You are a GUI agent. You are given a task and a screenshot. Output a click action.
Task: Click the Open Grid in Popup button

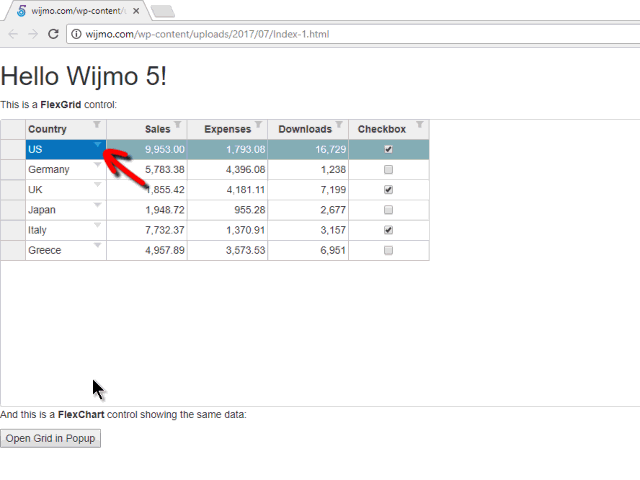click(51, 438)
